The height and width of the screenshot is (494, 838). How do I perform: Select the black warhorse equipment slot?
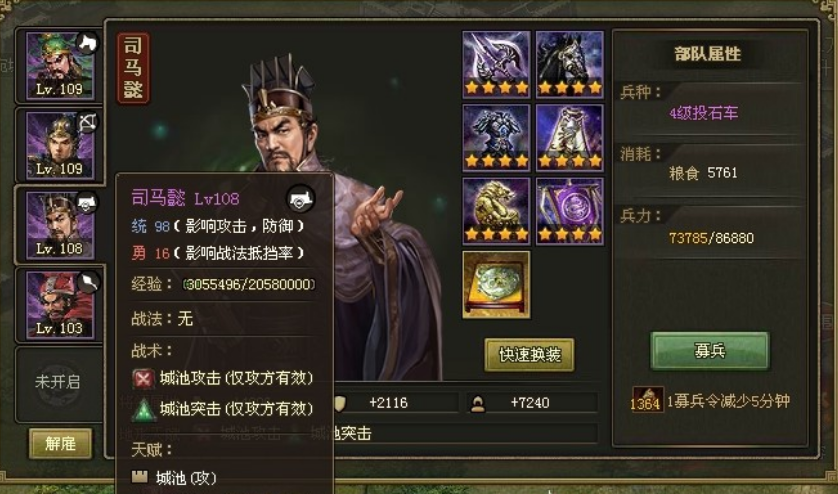click(x=570, y=64)
